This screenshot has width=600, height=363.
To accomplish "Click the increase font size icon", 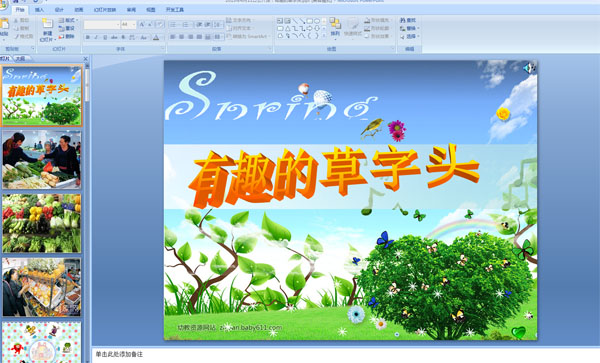I will (x=142, y=25).
